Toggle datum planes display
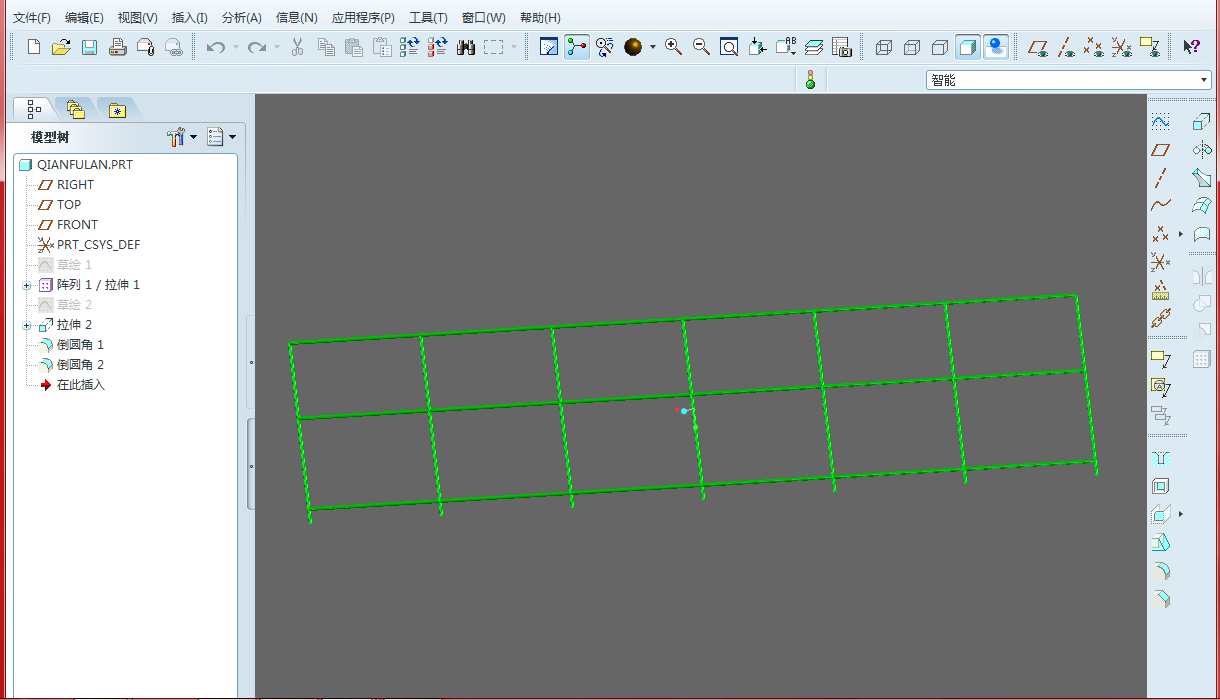The image size is (1220, 700). [x=1039, y=47]
